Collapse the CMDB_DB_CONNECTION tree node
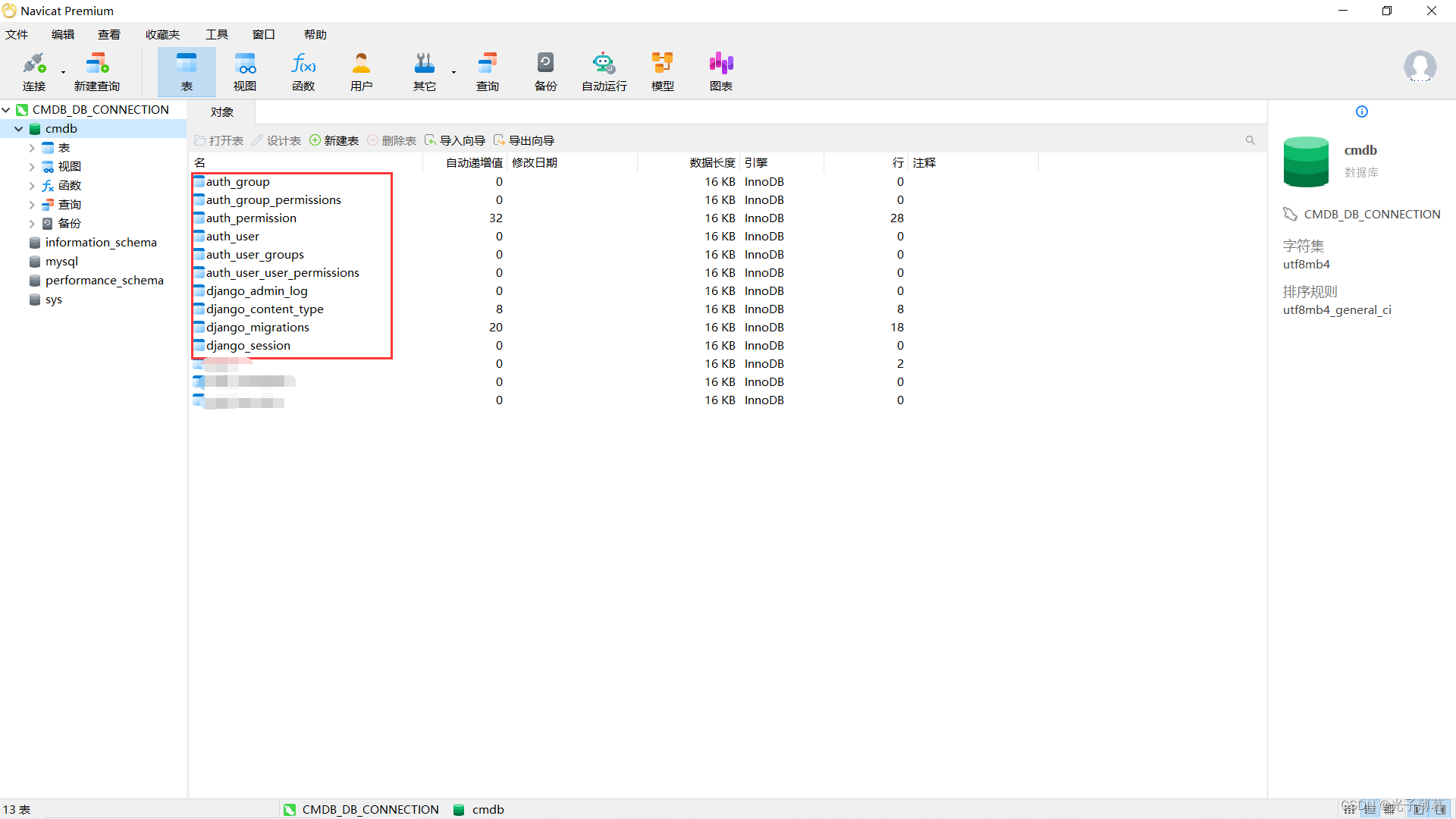 [6, 110]
